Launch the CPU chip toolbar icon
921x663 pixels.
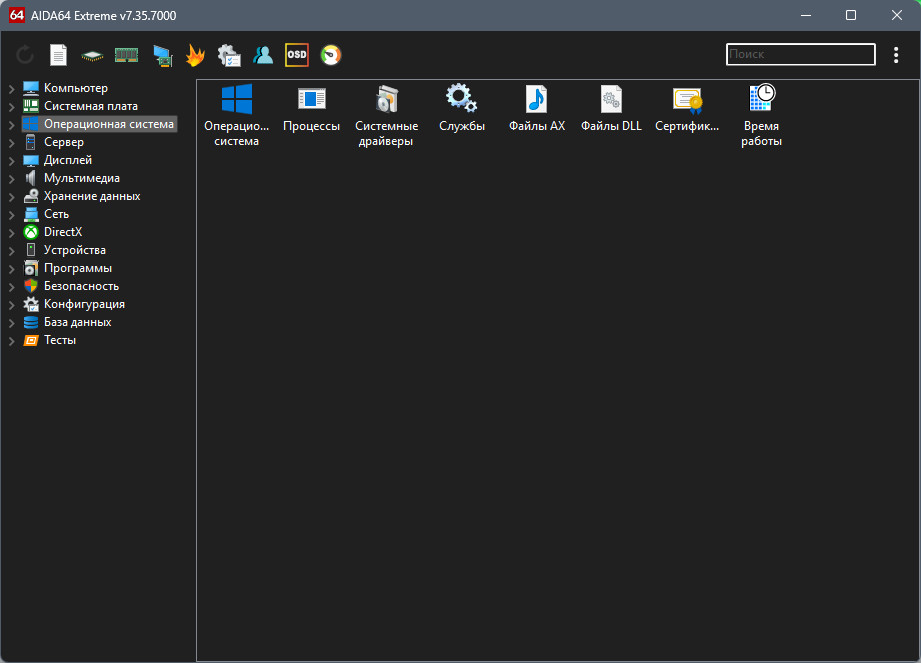92,56
